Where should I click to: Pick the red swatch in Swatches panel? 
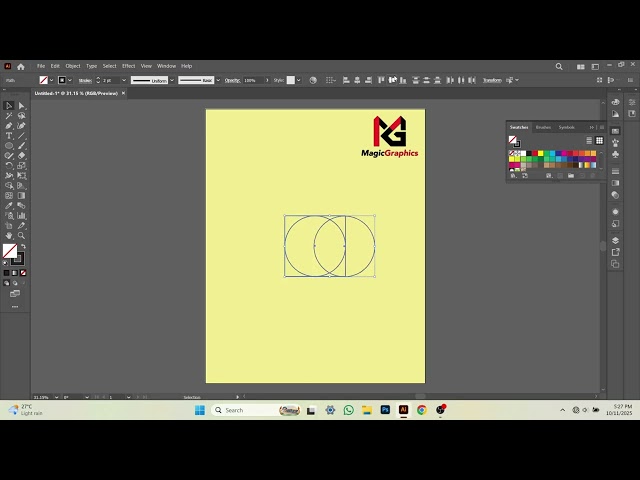click(x=535, y=153)
